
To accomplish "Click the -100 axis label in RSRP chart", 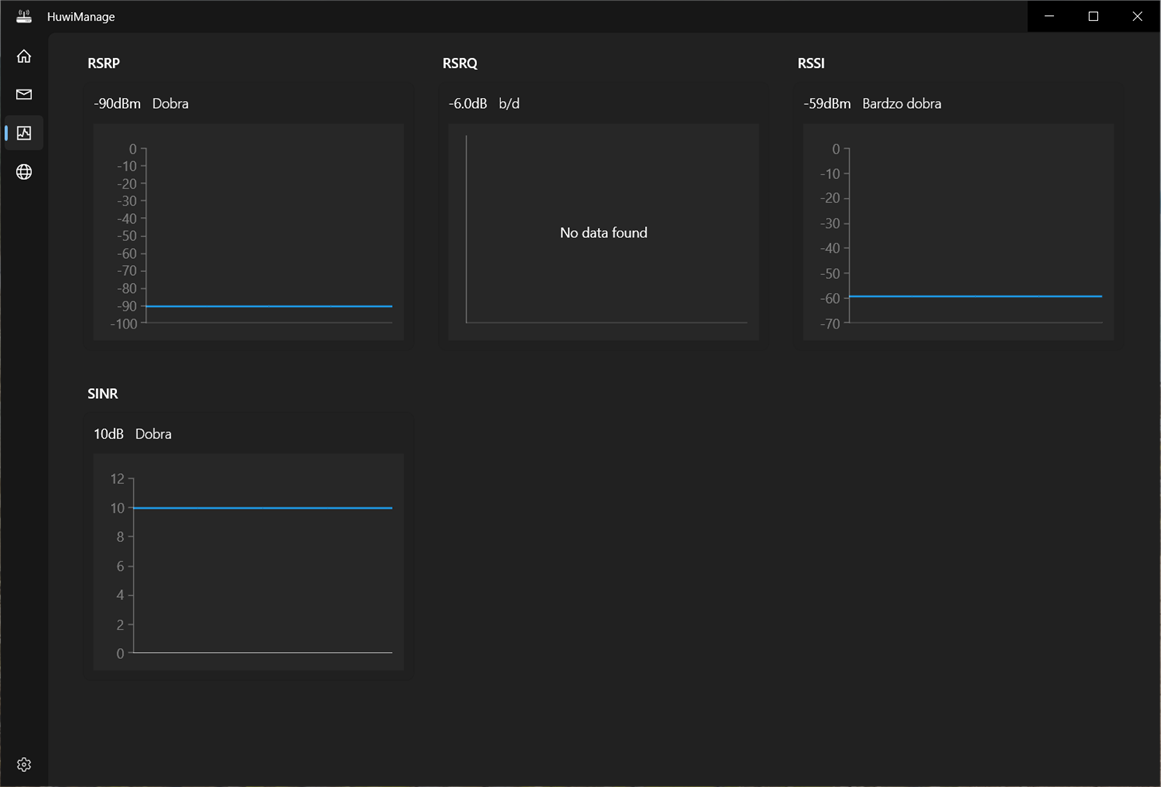I will click(x=124, y=324).
